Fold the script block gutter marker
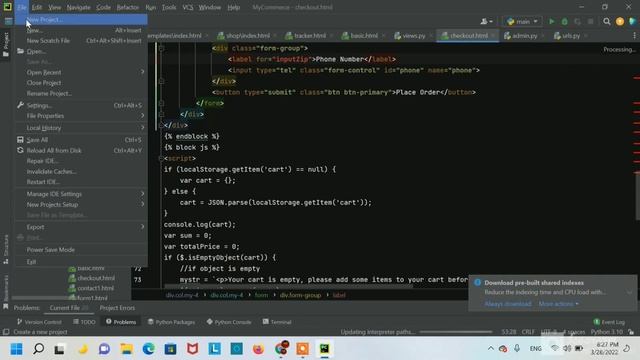Viewport: 640px width, 360px height. point(161,158)
